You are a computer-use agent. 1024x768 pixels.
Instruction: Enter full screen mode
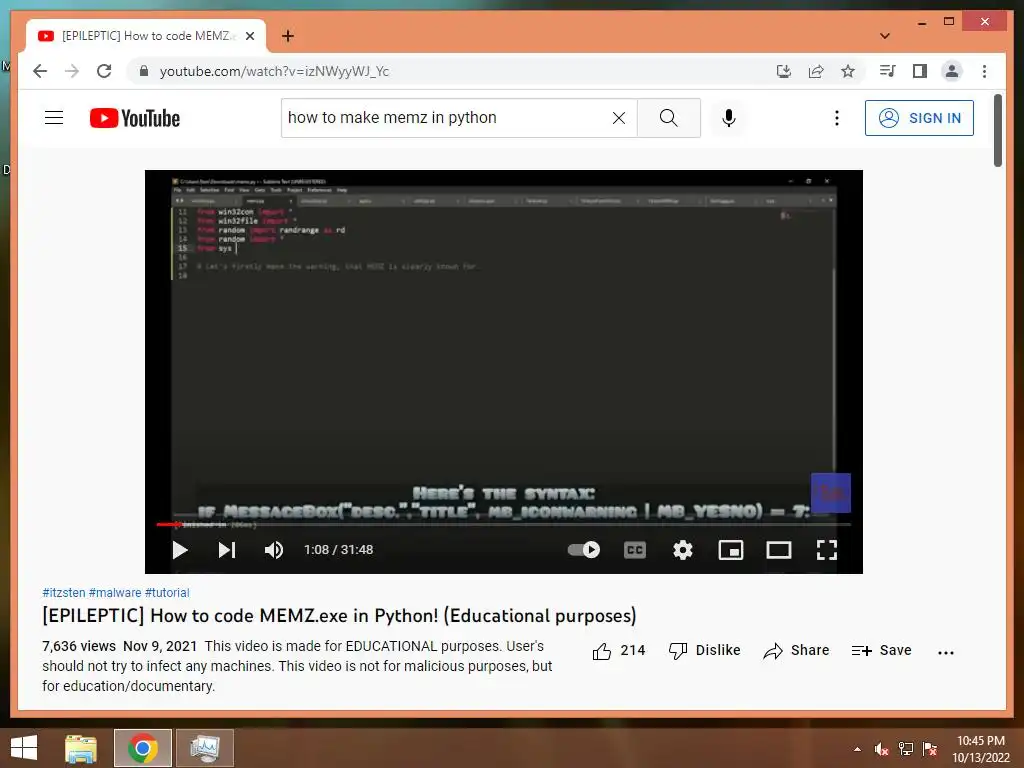pos(827,550)
